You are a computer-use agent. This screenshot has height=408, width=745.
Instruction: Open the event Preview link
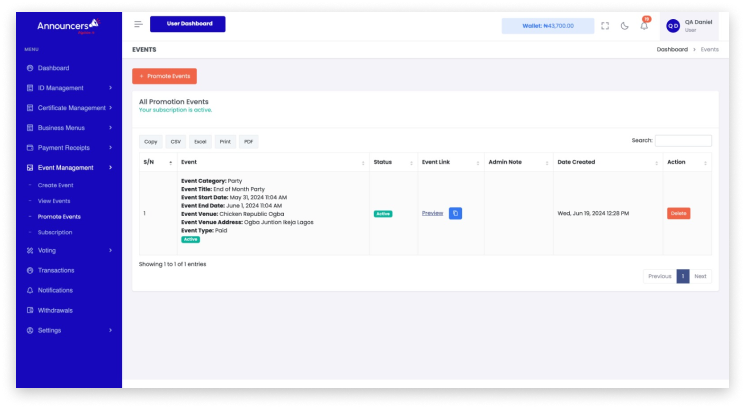tap(432, 213)
